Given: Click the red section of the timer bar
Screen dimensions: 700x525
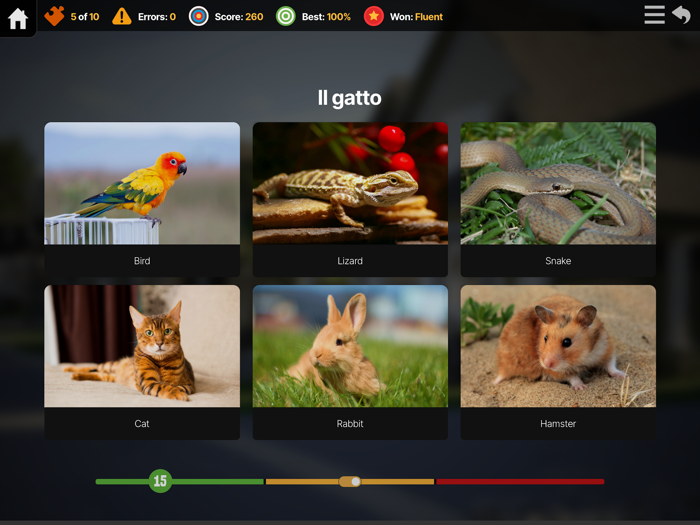Looking at the screenshot, I should pos(520,482).
